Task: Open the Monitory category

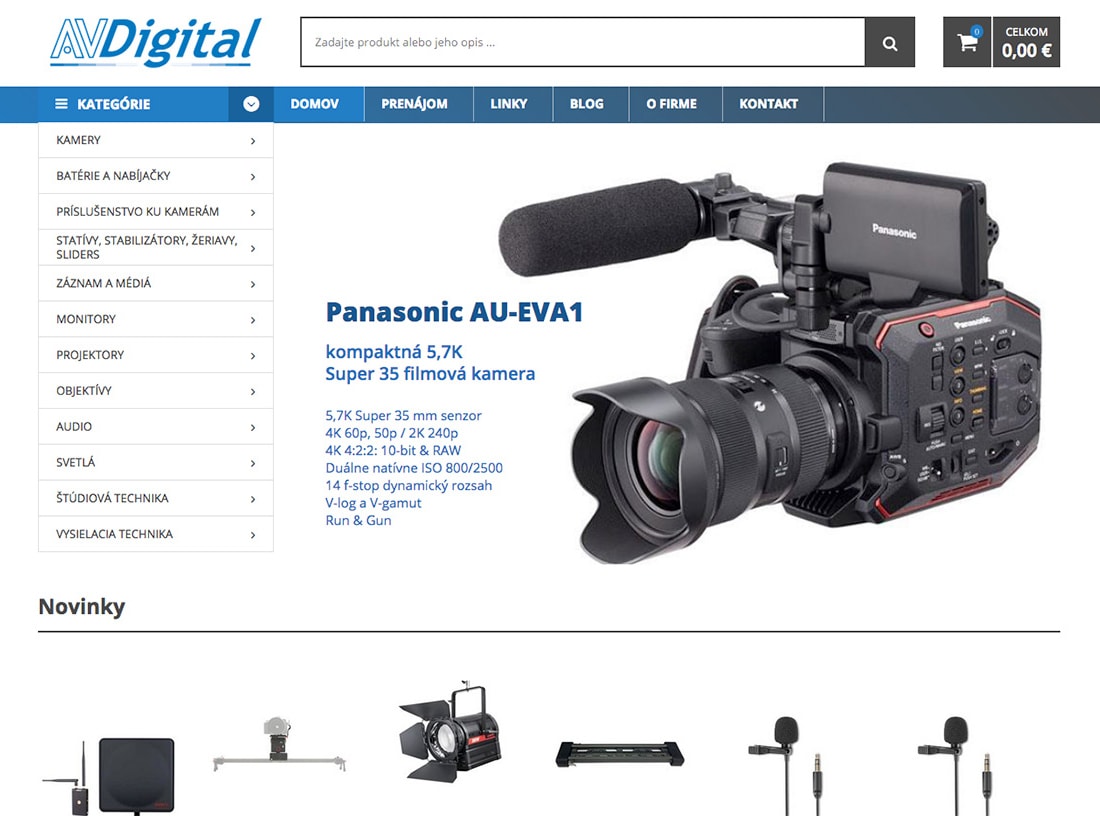Action: click(x=156, y=319)
